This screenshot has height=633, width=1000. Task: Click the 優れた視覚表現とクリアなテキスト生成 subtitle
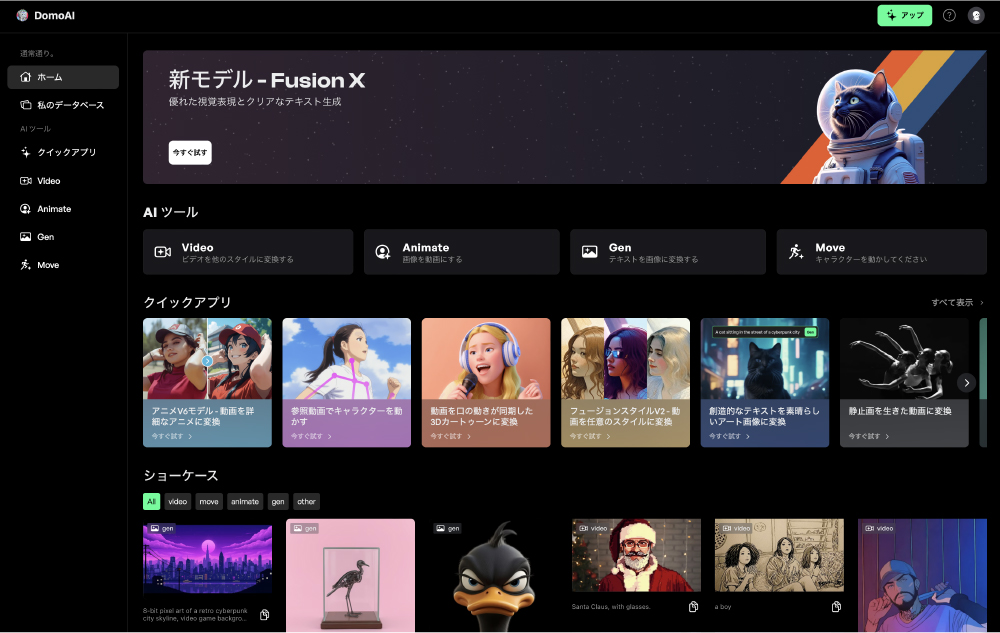tap(255, 101)
